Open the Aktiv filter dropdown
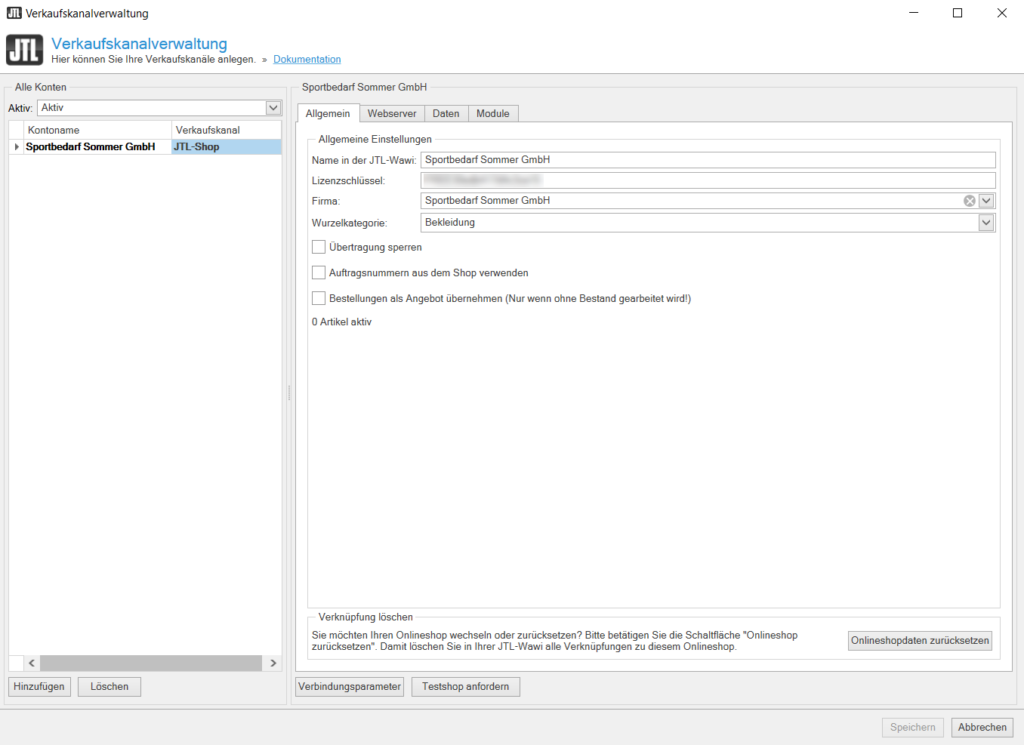Viewport: 1024px width, 745px height. click(x=273, y=107)
